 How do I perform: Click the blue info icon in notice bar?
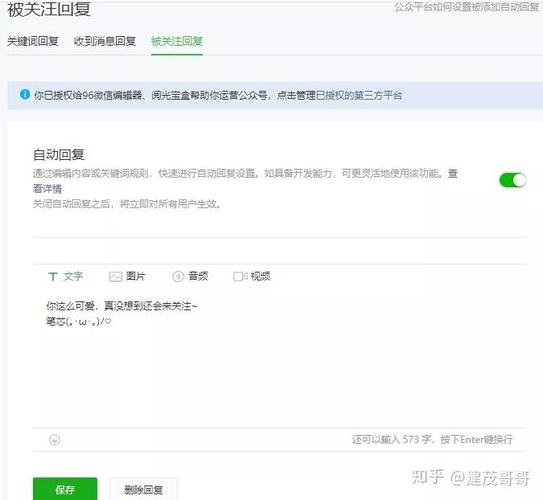pyautogui.click(x=25, y=94)
